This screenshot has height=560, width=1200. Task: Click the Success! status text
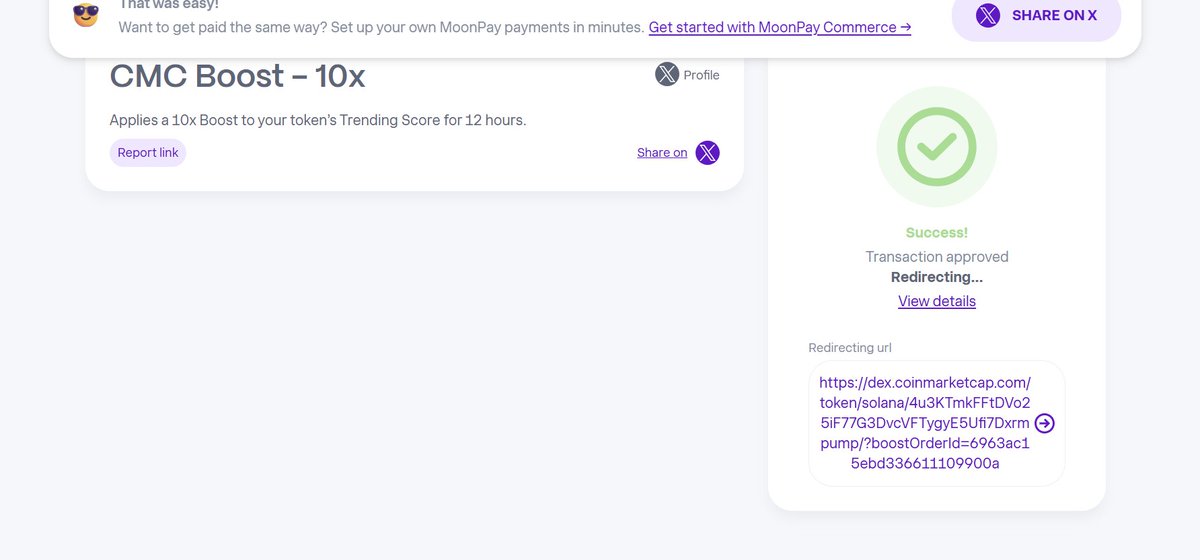pyautogui.click(x=937, y=233)
